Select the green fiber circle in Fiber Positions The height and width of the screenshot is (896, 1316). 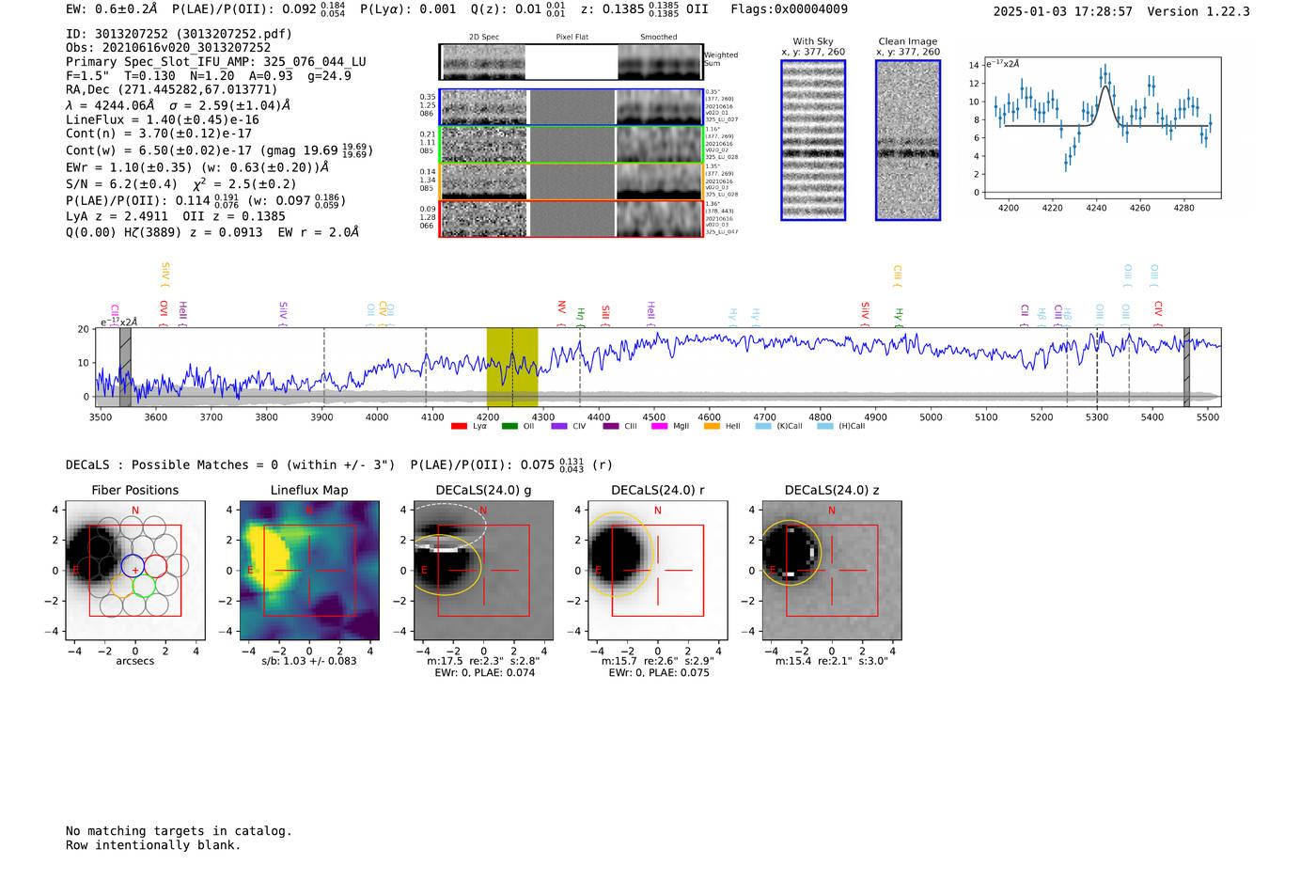(x=144, y=587)
